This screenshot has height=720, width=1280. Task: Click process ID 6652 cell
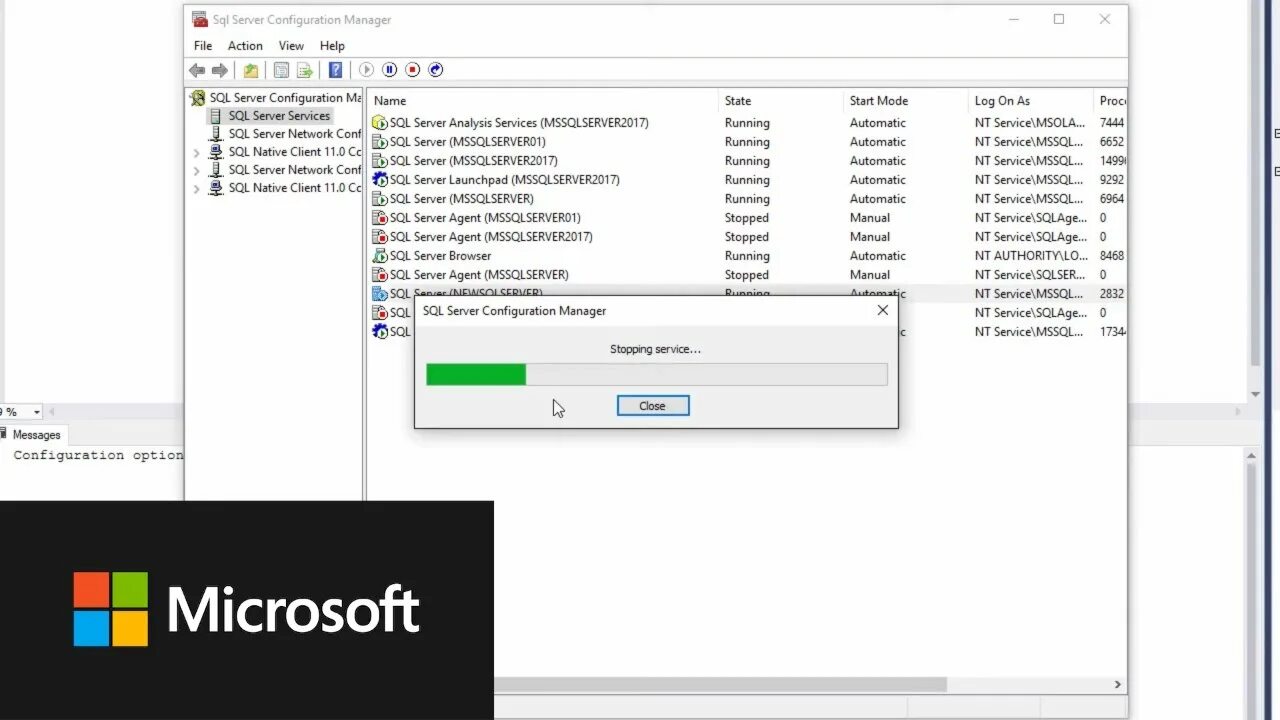[1112, 142]
